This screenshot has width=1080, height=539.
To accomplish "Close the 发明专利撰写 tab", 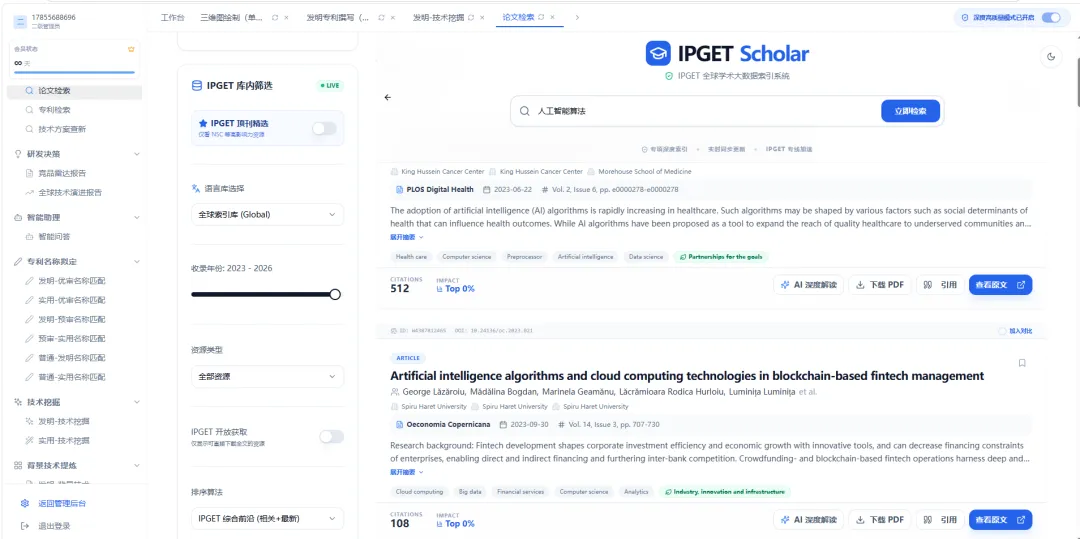I will pos(392,17).
